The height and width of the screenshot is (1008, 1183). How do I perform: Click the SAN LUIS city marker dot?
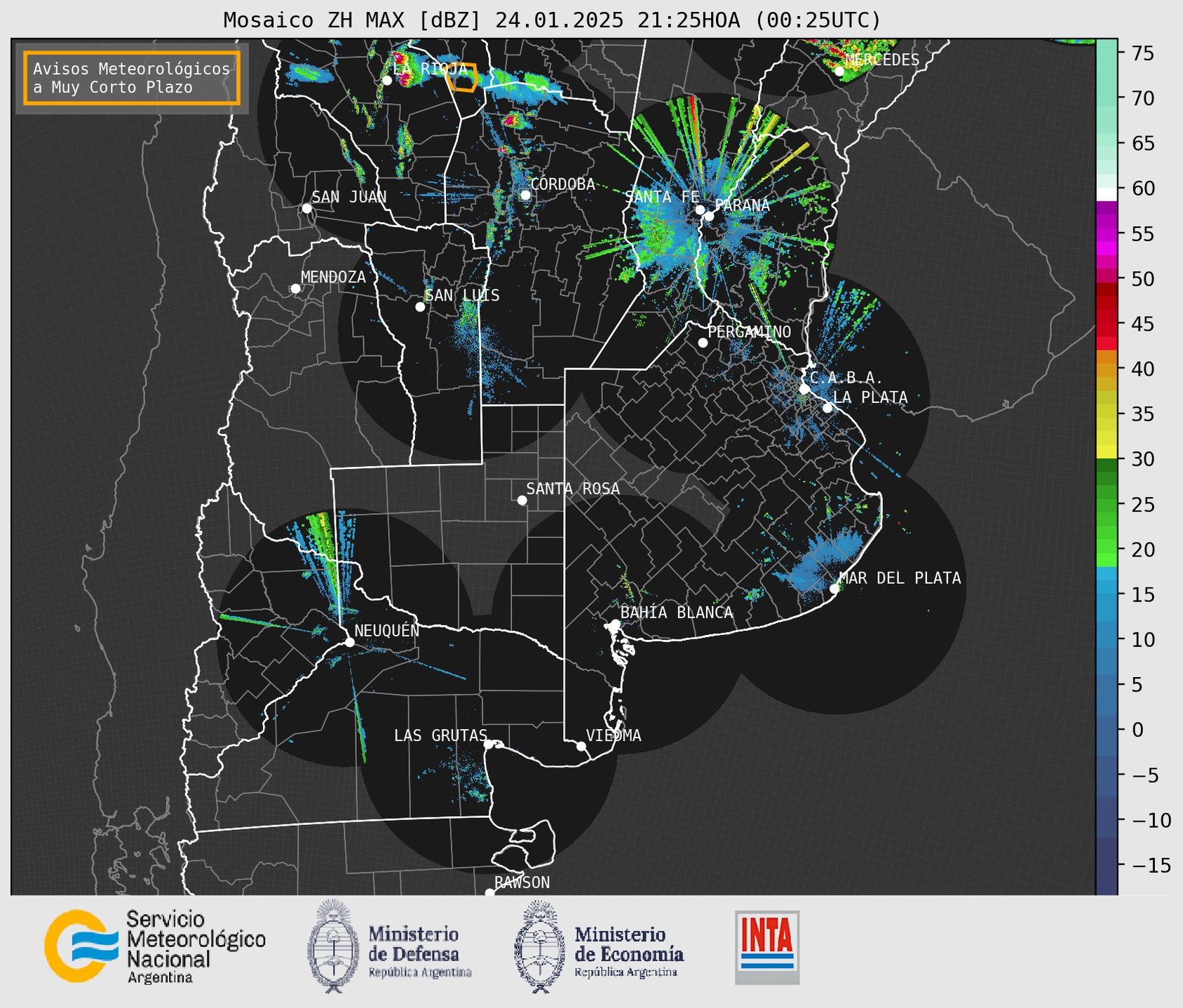[x=420, y=307]
